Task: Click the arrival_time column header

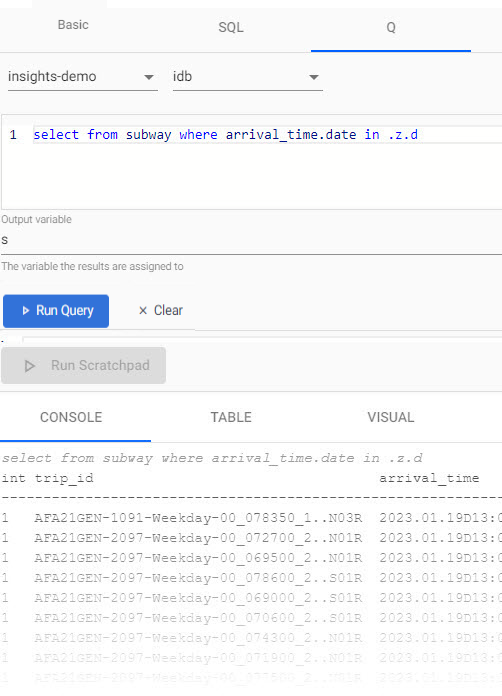Action: [x=429, y=478]
